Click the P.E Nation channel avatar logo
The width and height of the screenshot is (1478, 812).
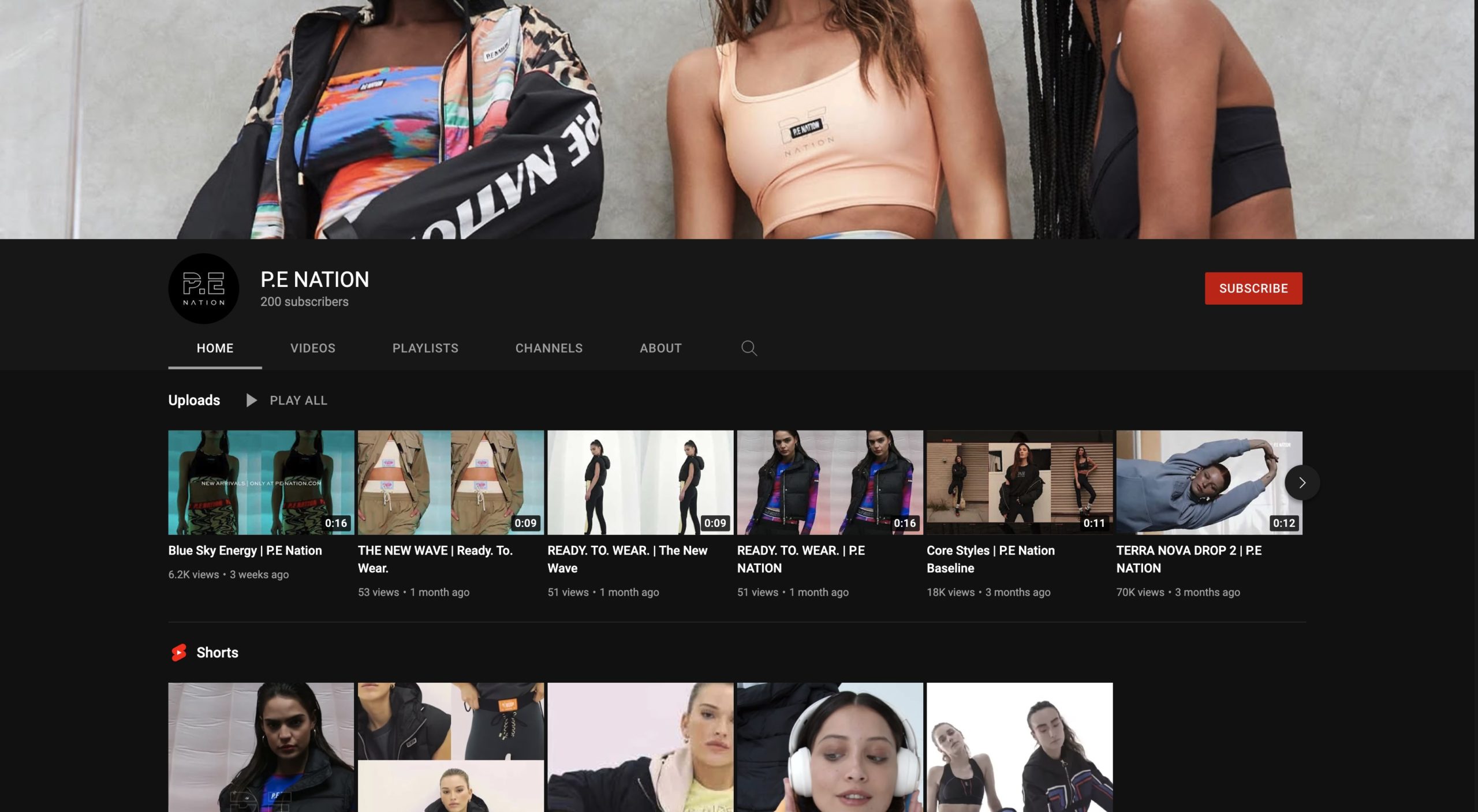(203, 288)
